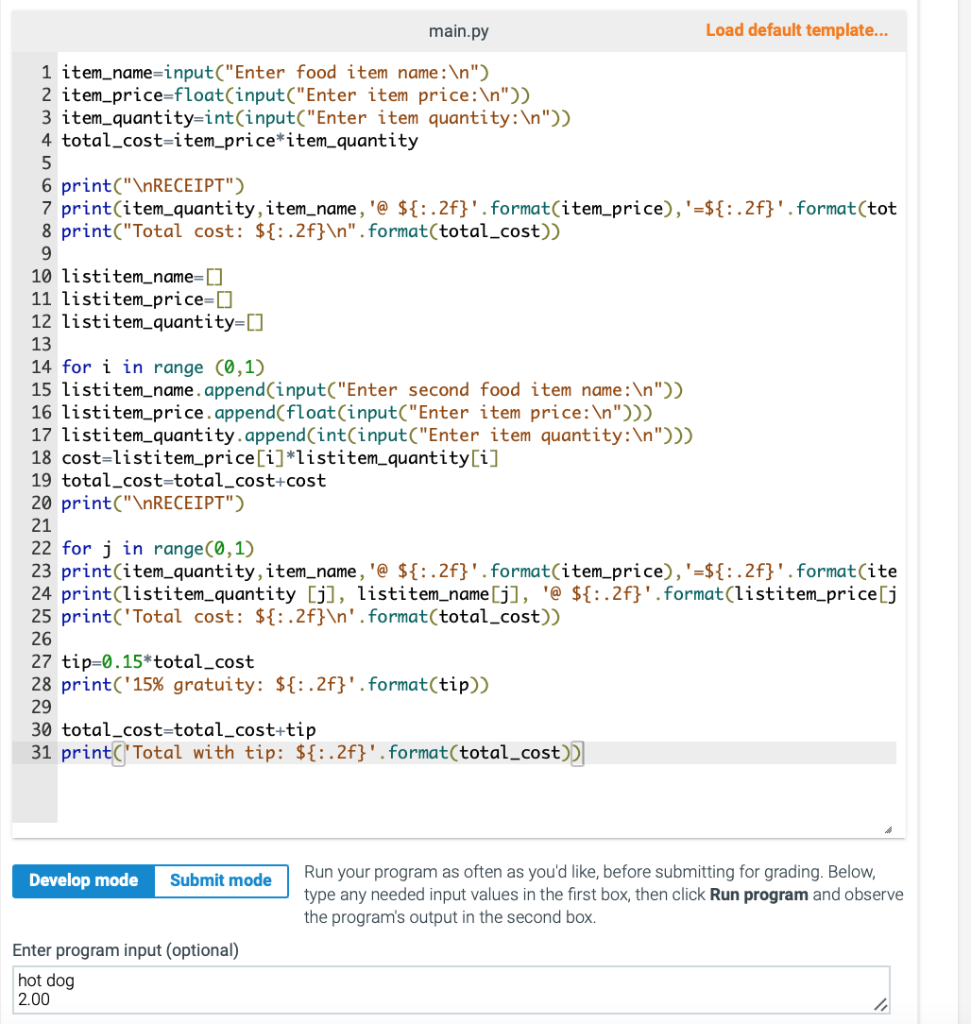Click the code editor resize handle

point(888,829)
